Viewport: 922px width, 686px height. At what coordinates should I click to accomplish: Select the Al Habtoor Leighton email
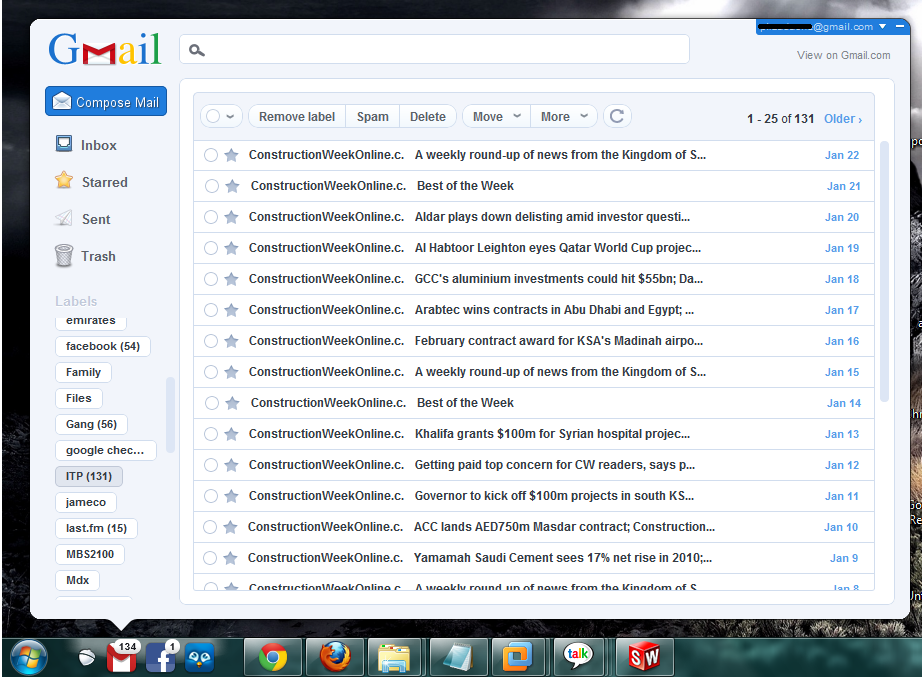point(211,248)
